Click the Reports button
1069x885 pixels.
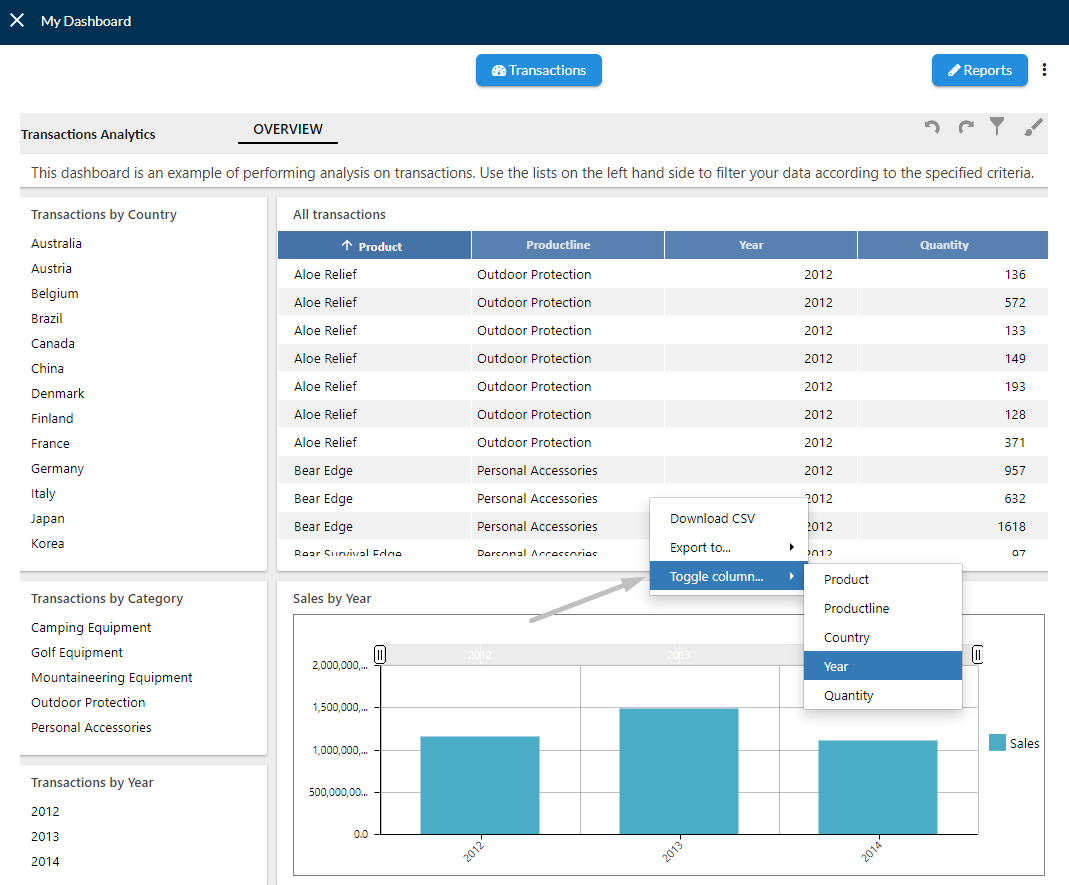980,70
